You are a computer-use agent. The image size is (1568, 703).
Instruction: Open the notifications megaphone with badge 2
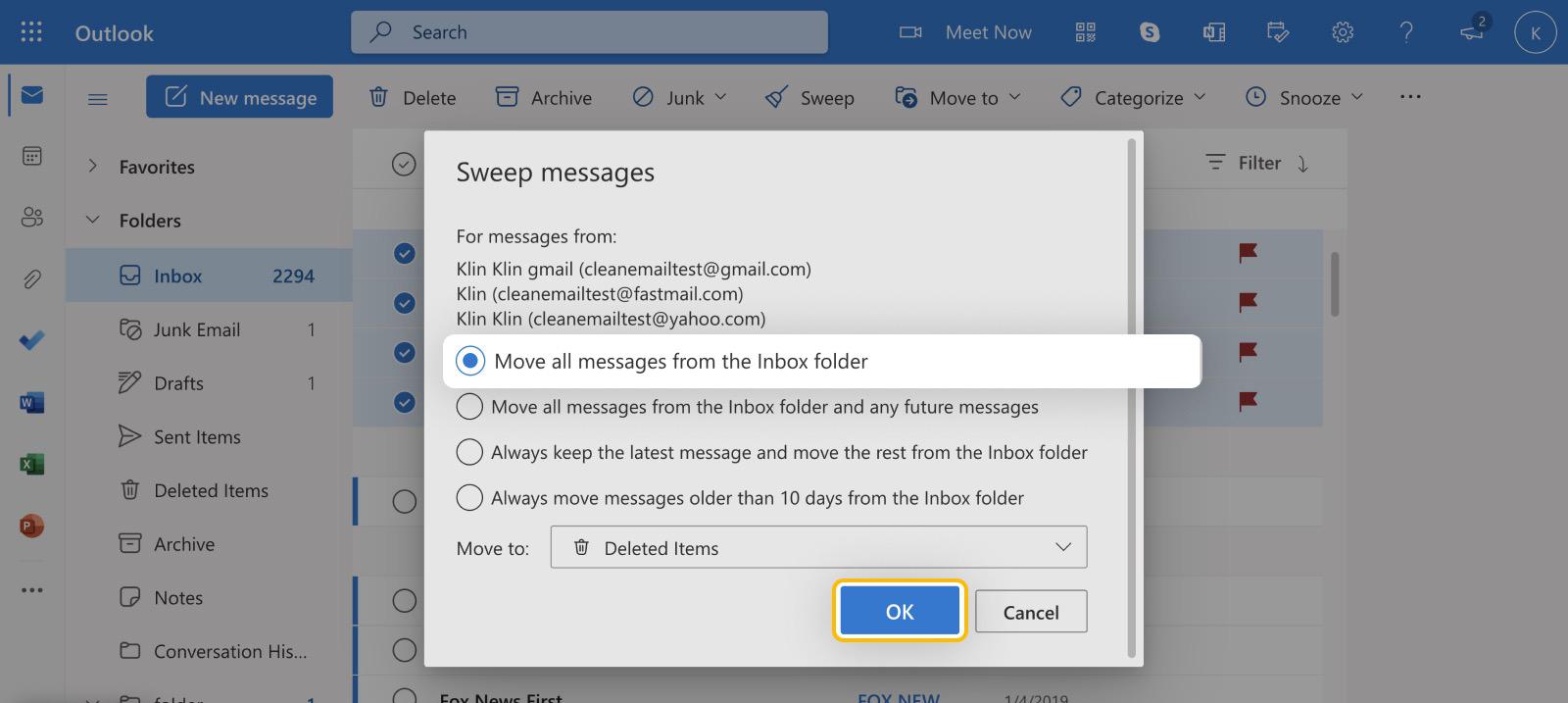click(1472, 30)
